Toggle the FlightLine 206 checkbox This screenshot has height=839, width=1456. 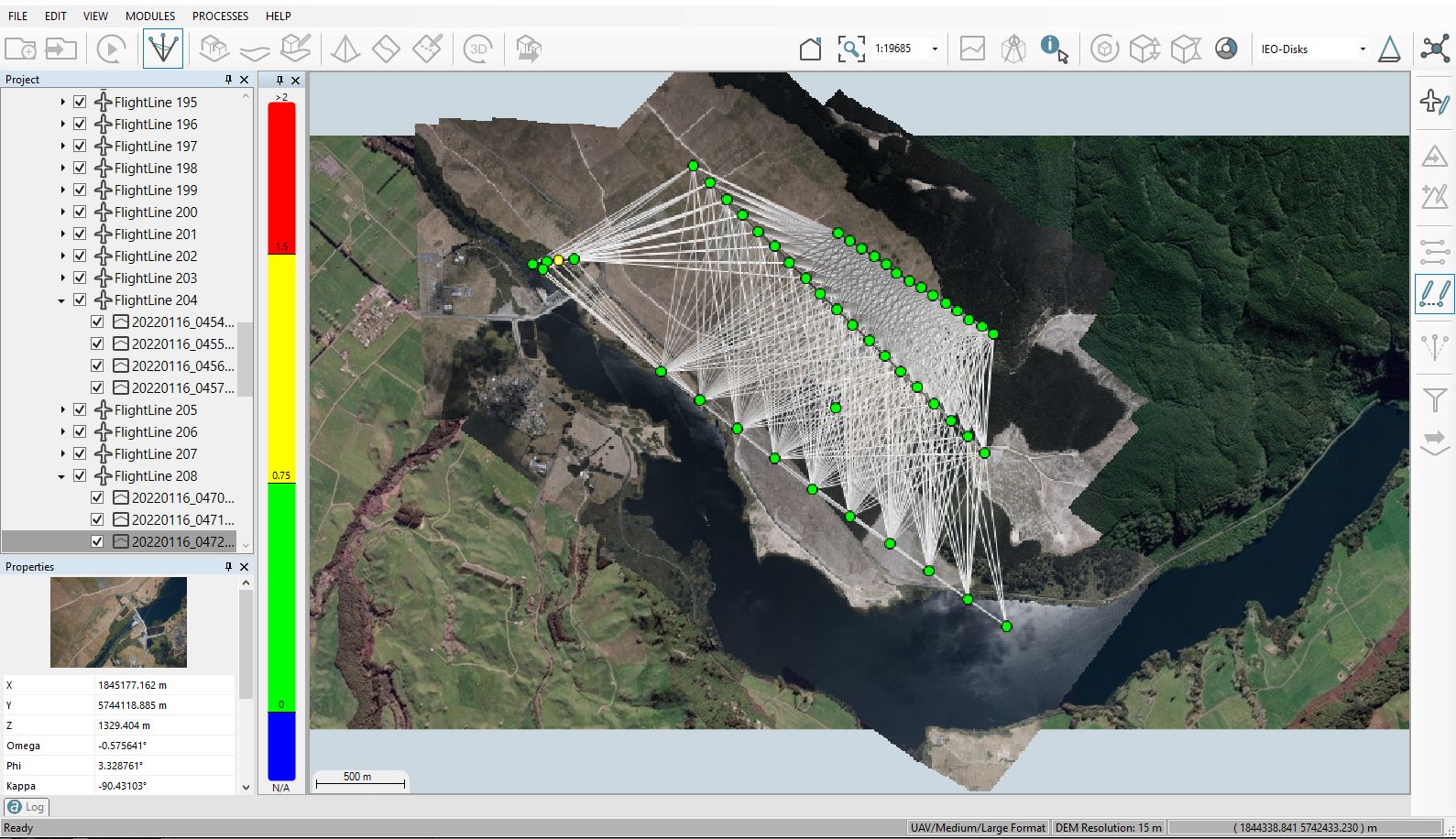pyautogui.click(x=80, y=431)
